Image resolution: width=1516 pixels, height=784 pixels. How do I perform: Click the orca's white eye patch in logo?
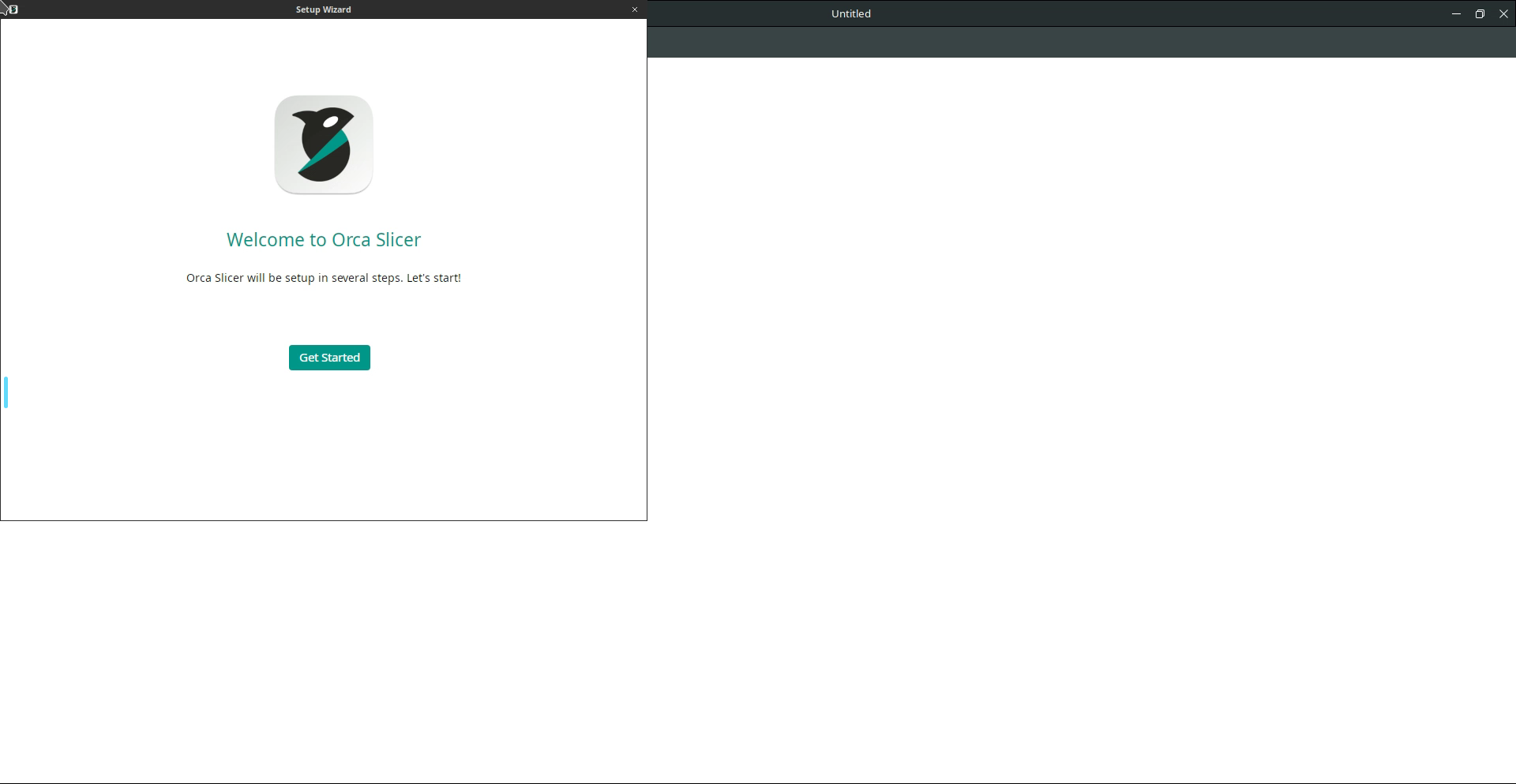click(x=332, y=122)
